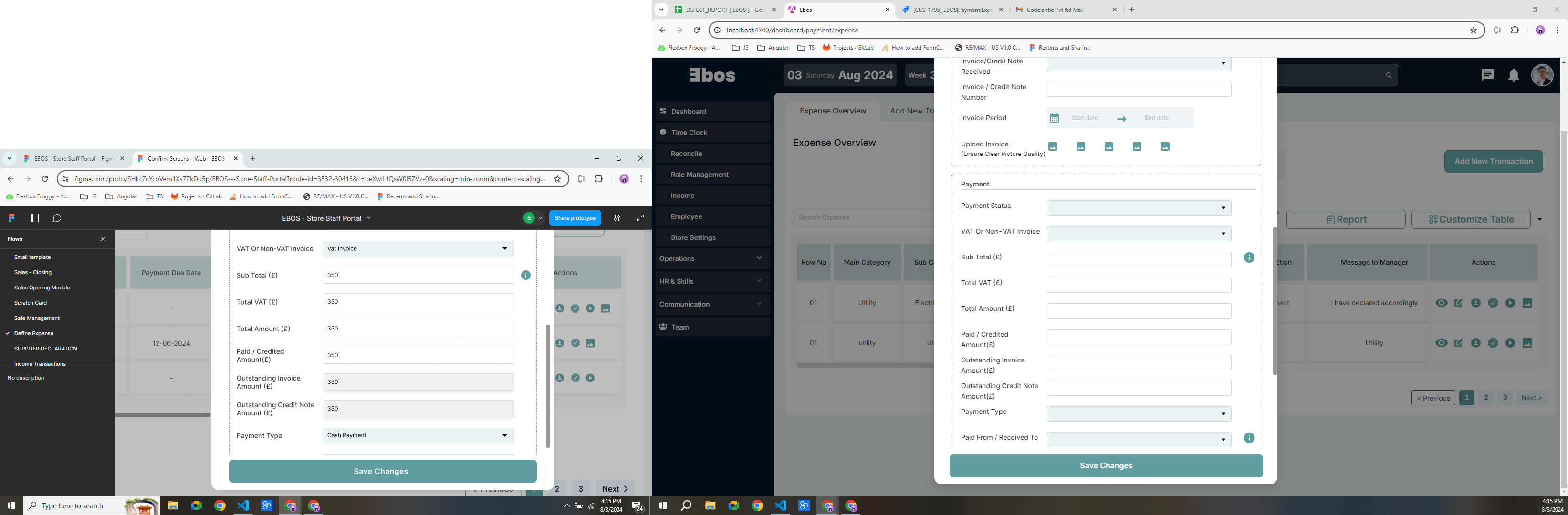
Task: Click Figma Save Changes button
Action: tap(382, 471)
